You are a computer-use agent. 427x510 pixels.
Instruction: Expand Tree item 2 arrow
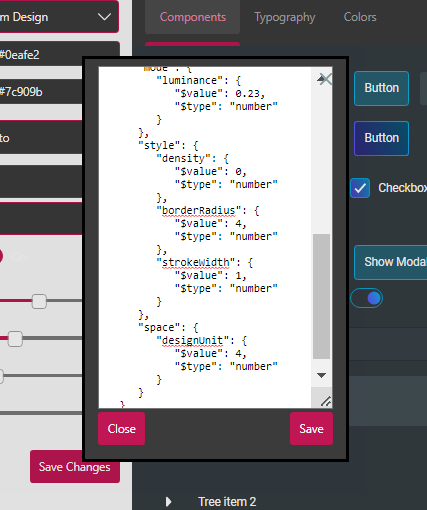(169, 502)
